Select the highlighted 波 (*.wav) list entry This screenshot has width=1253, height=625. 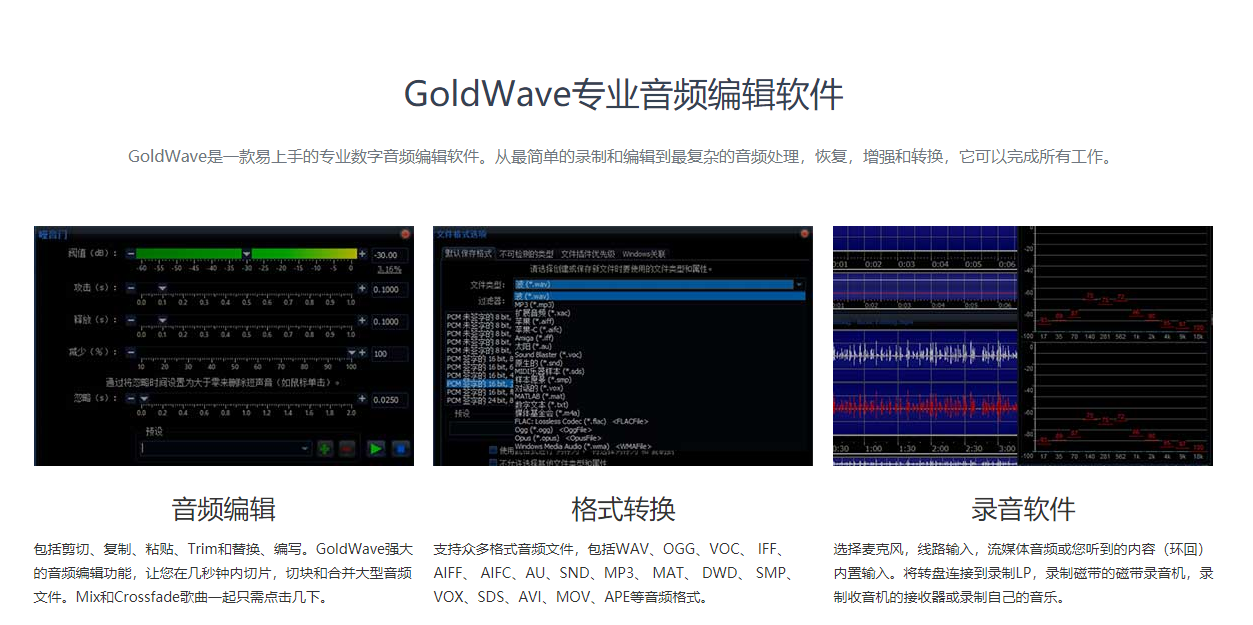tap(659, 296)
